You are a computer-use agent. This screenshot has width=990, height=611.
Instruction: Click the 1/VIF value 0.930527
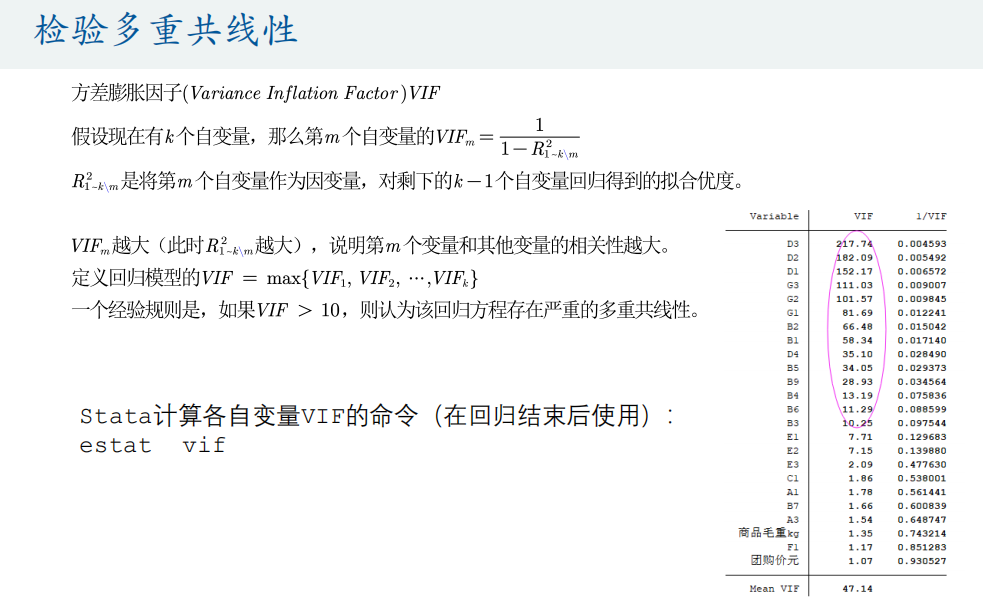921,561
